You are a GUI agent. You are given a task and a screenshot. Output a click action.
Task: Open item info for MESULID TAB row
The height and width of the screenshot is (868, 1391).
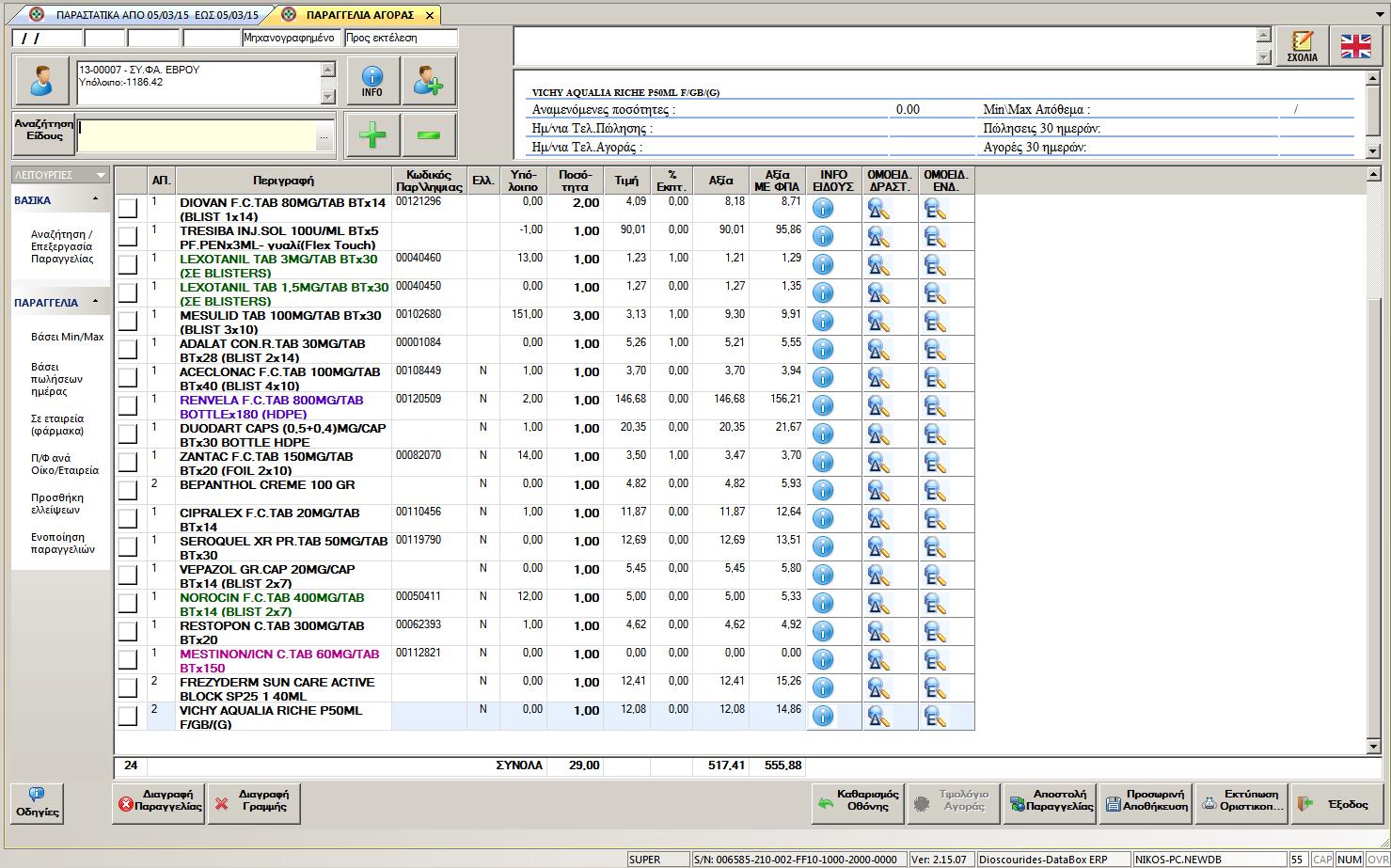click(823, 322)
